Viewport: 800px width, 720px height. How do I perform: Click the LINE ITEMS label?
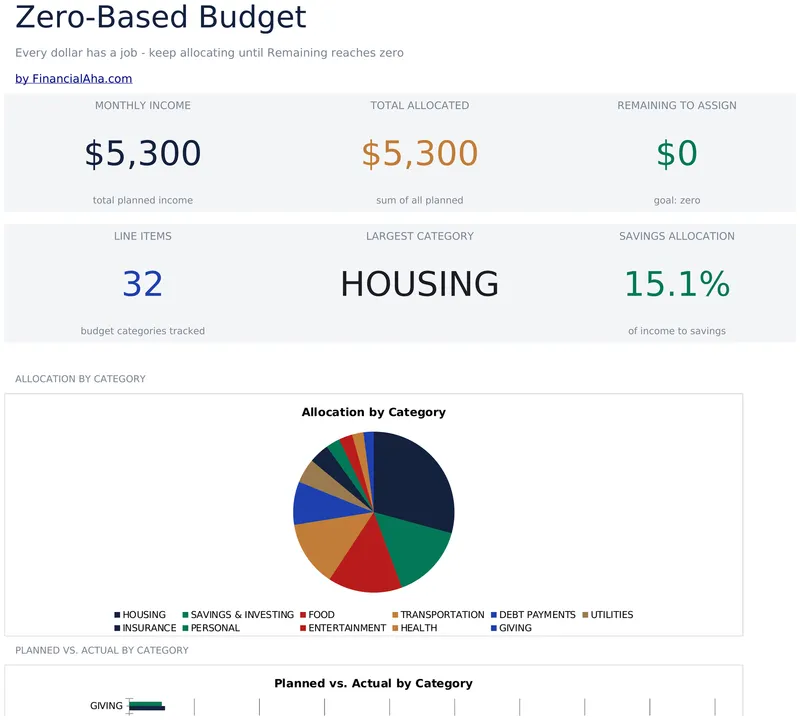[x=143, y=236]
